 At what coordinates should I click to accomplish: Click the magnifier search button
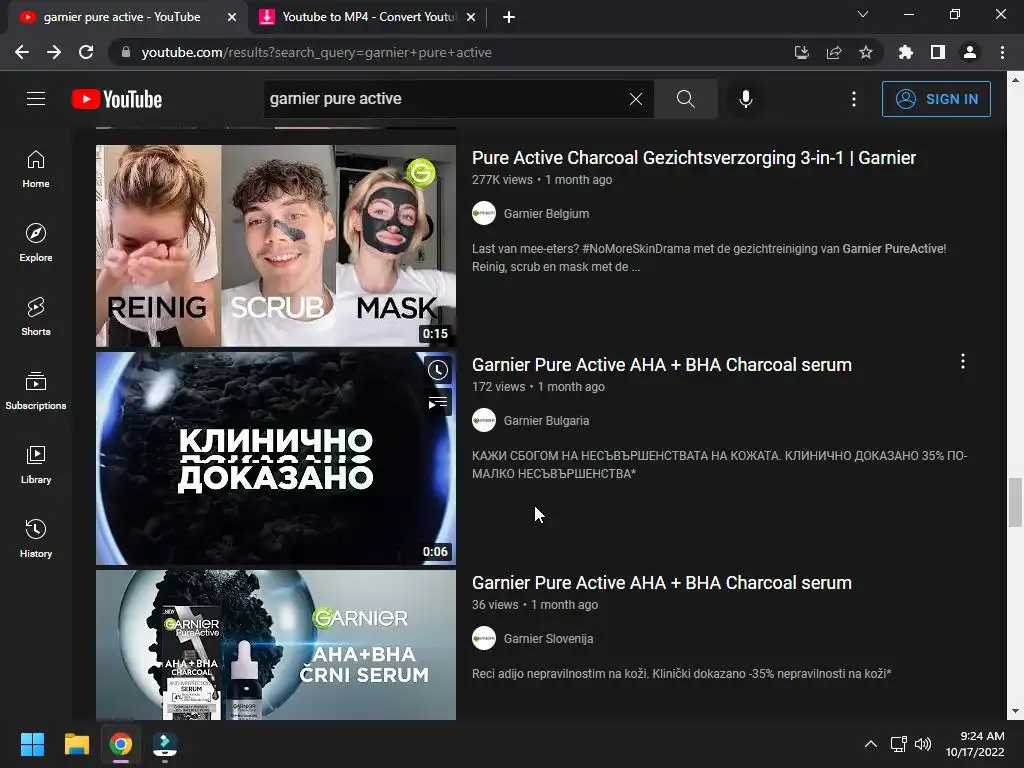pyautogui.click(x=686, y=99)
